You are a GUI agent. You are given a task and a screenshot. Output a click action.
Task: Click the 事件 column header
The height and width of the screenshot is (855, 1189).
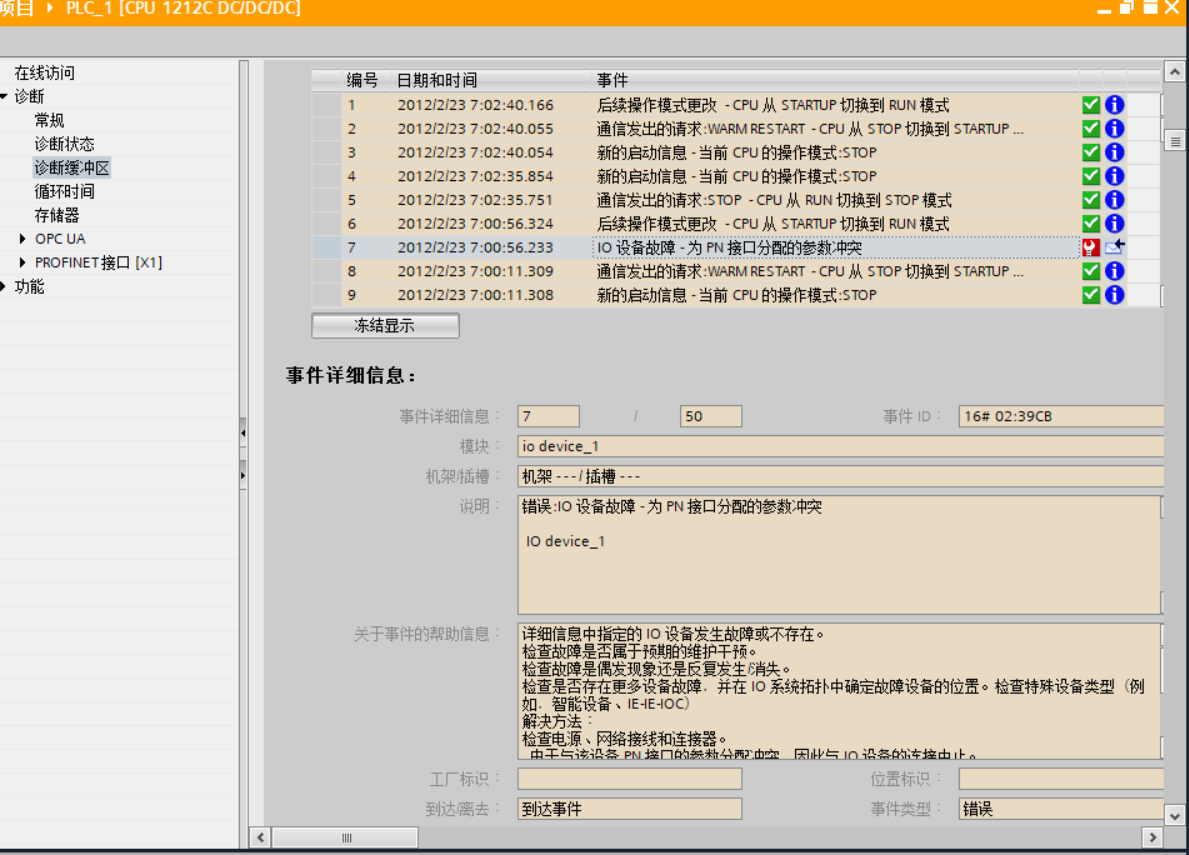tap(612, 80)
